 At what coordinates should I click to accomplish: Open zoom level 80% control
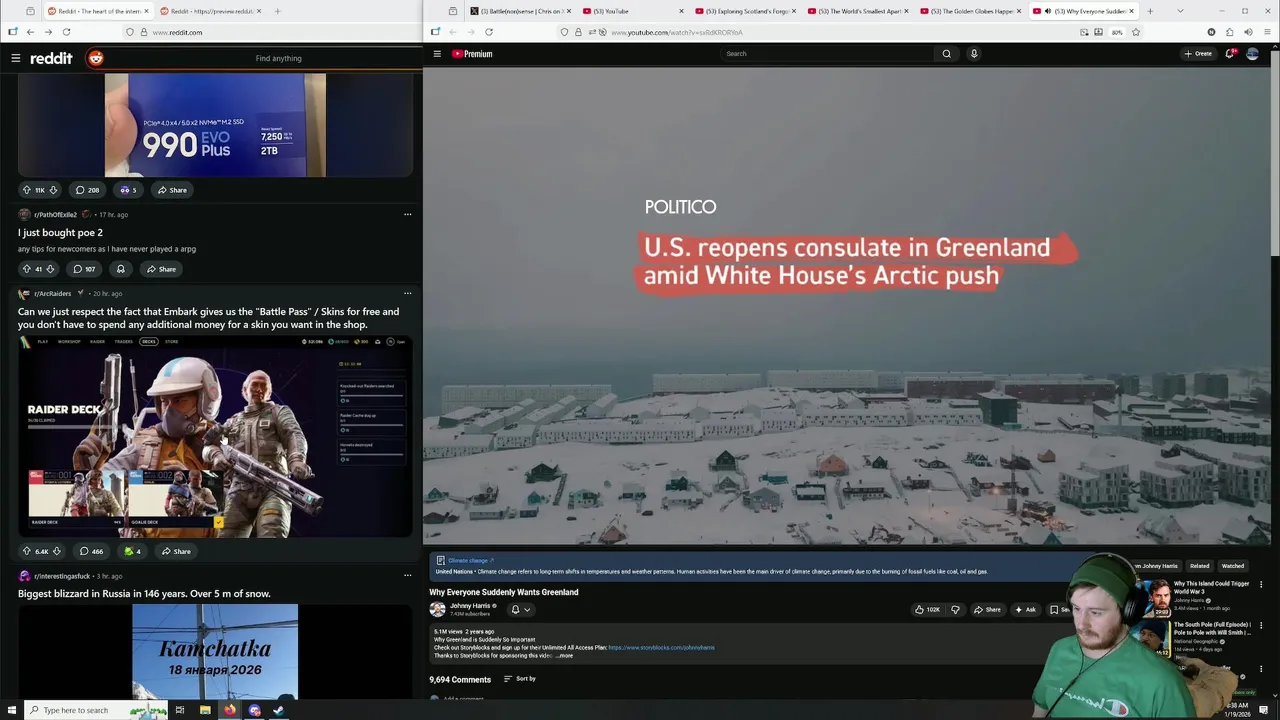point(1117,32)
